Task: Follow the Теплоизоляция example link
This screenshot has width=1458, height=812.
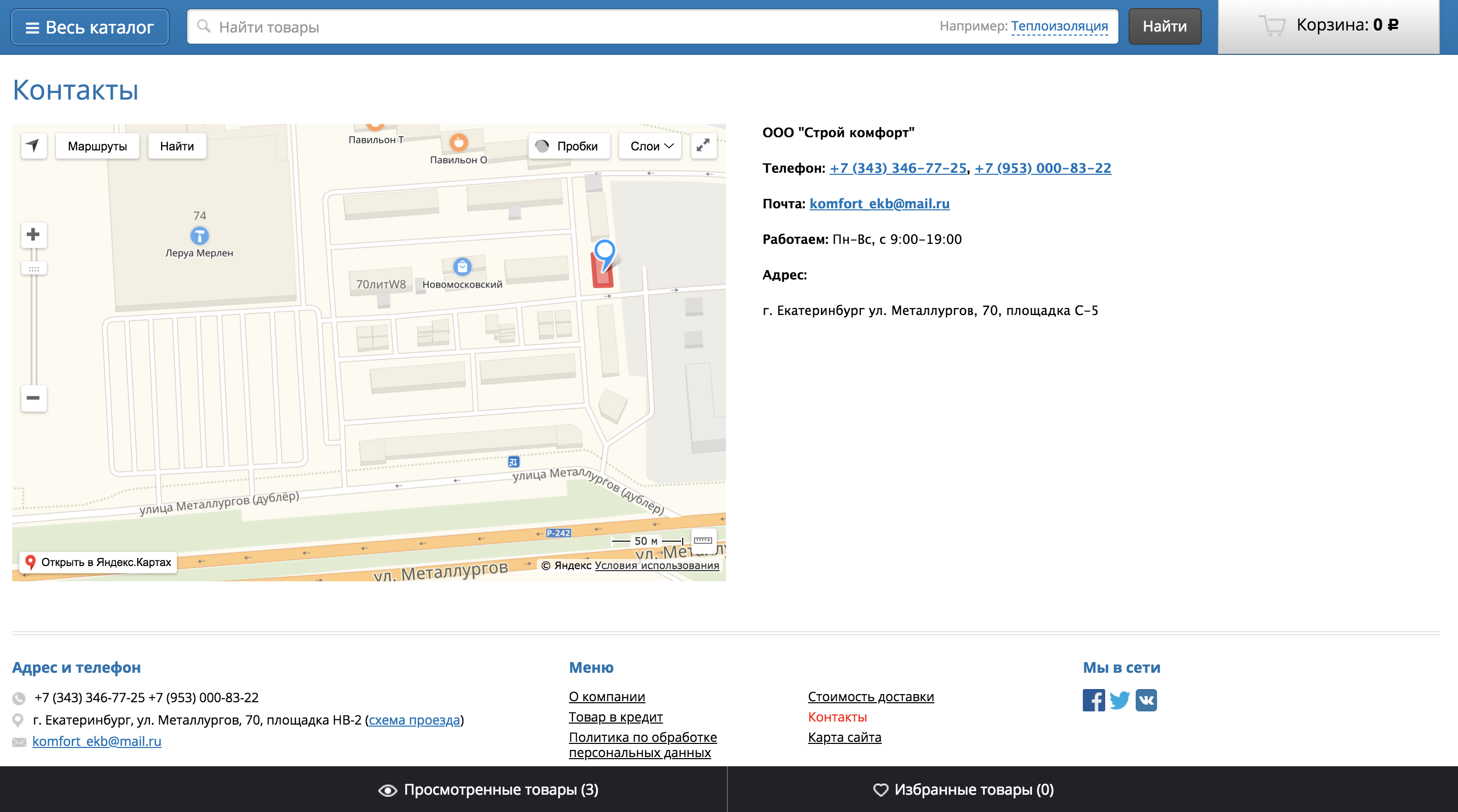Action: [x=1059, y=25]
